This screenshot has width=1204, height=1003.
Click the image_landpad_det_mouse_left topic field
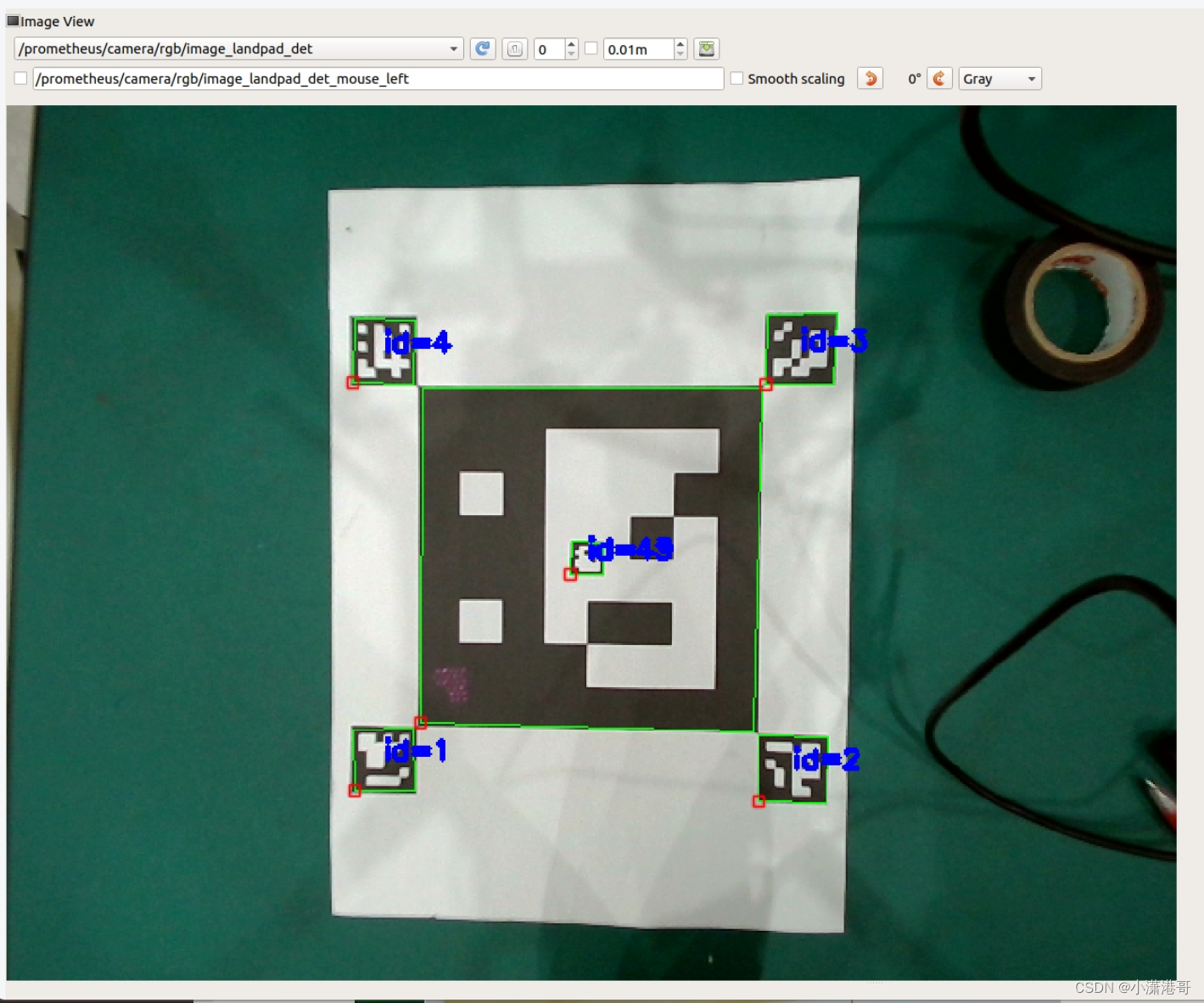click(378, 79)
